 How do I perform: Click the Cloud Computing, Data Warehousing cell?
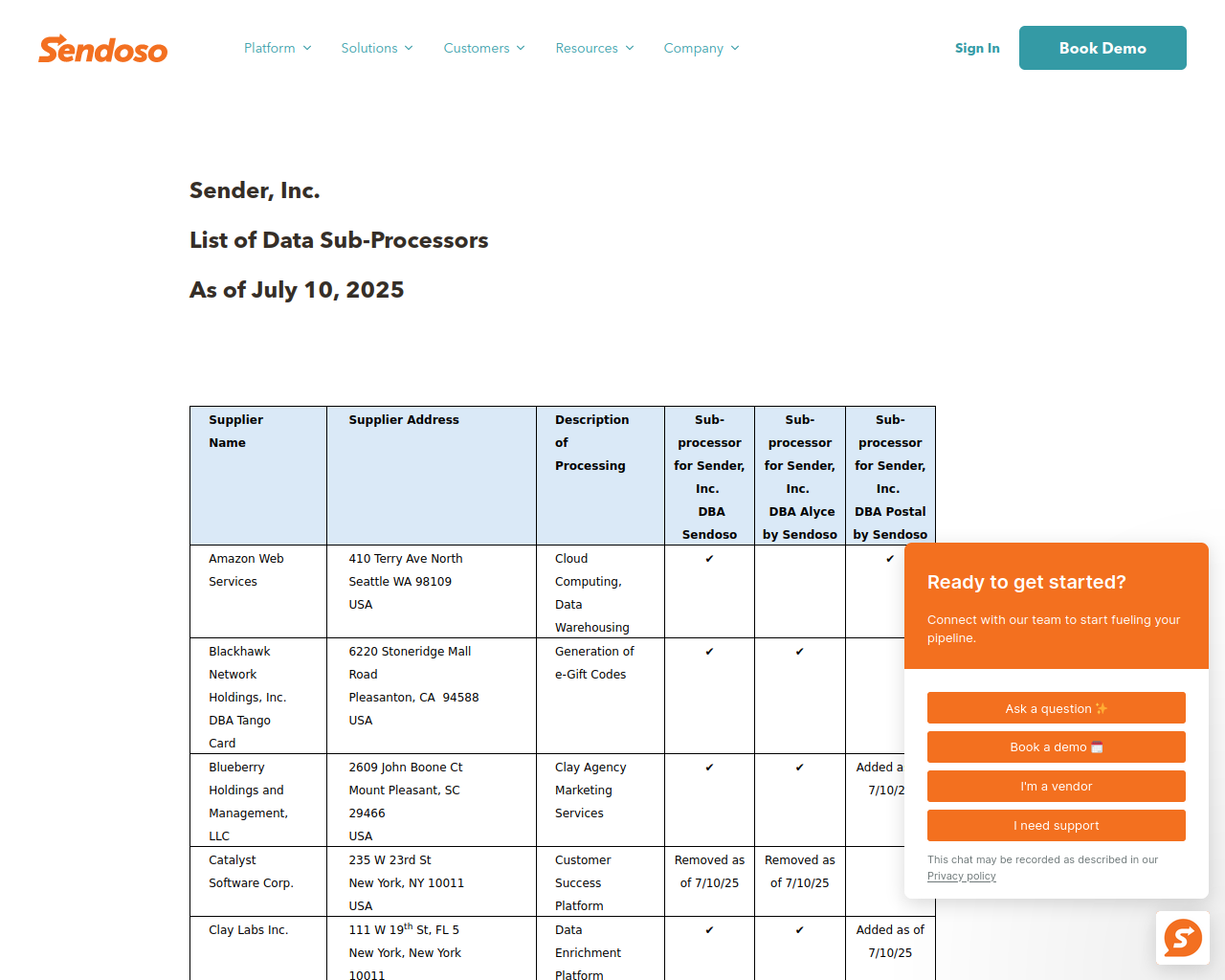600,591
